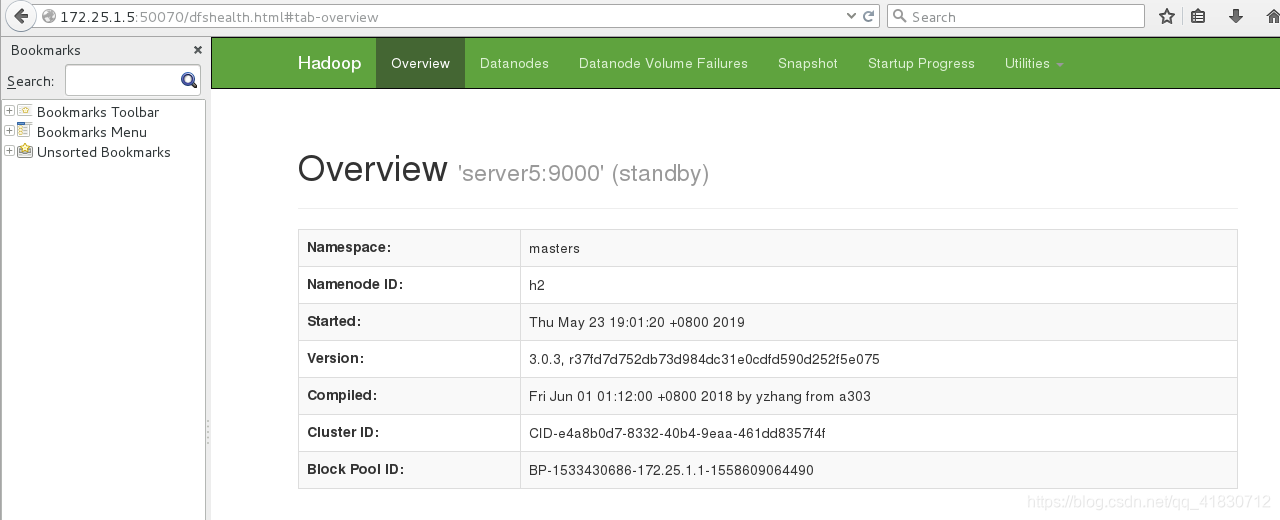1280x520 pixels.
Task: Click the 'Cluster ID:' label cell
Action: [x=409, y=433]
